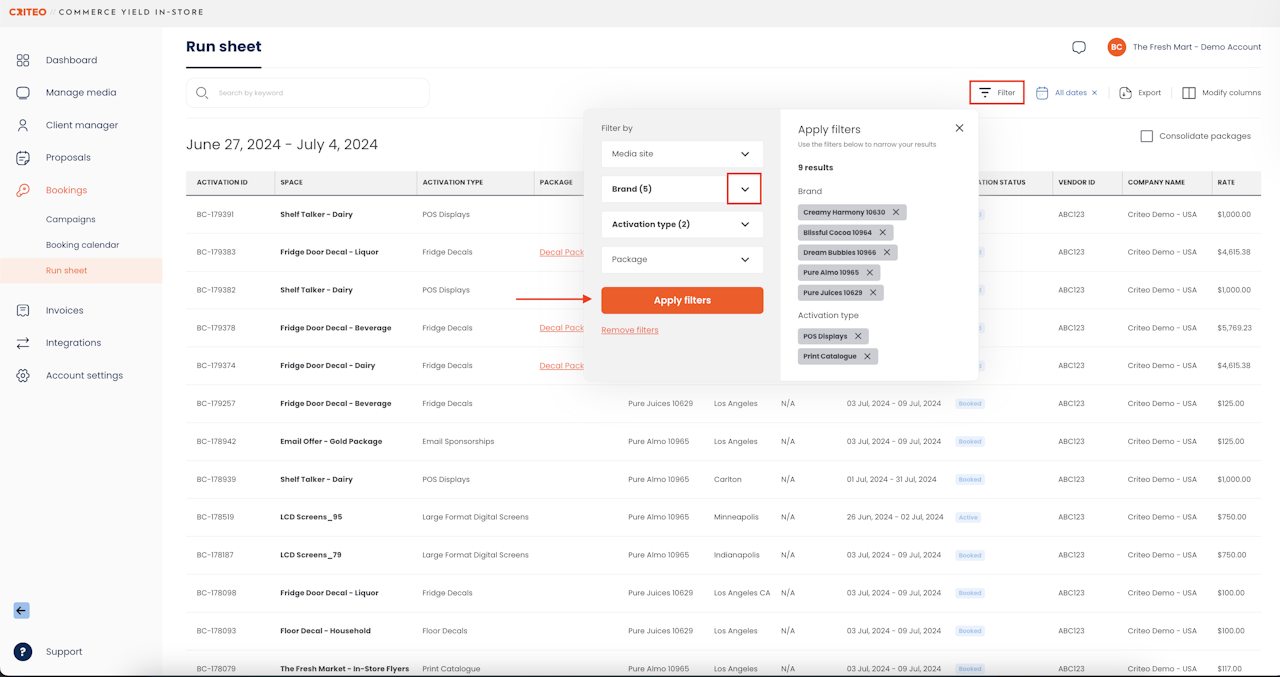Click the Minneapolis location cell

coord(736,517)
